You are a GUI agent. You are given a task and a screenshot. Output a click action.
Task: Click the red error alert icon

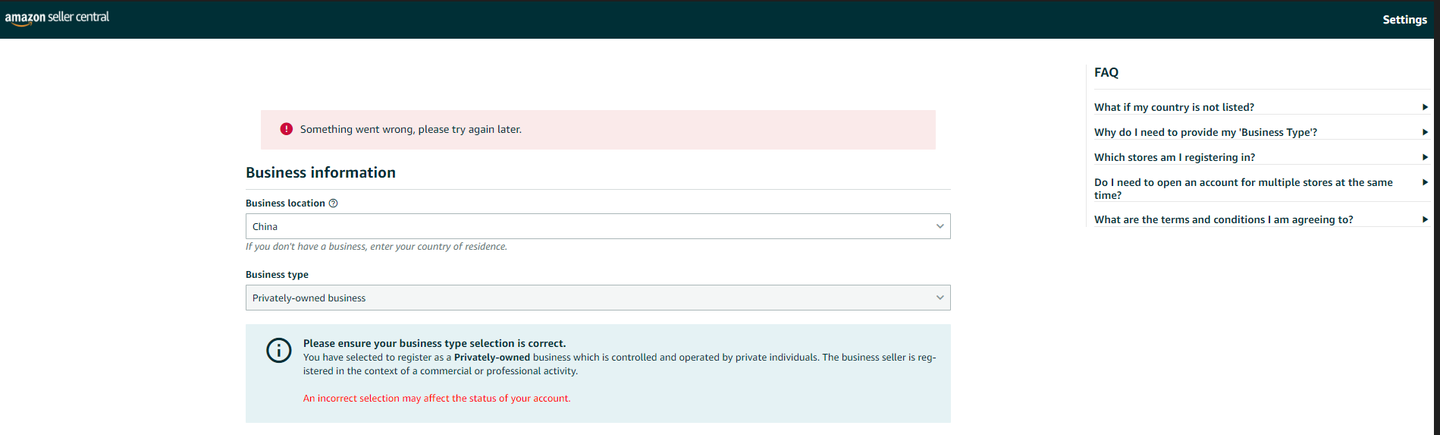[286, 129]
